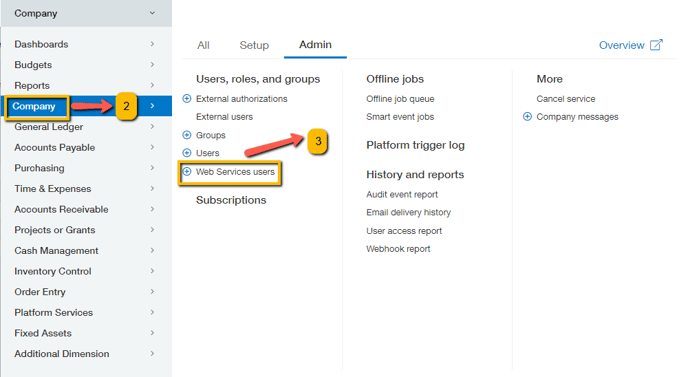Click the Overview external link icon
Viewport: 688px width, 377px height.
pos(656,45)
